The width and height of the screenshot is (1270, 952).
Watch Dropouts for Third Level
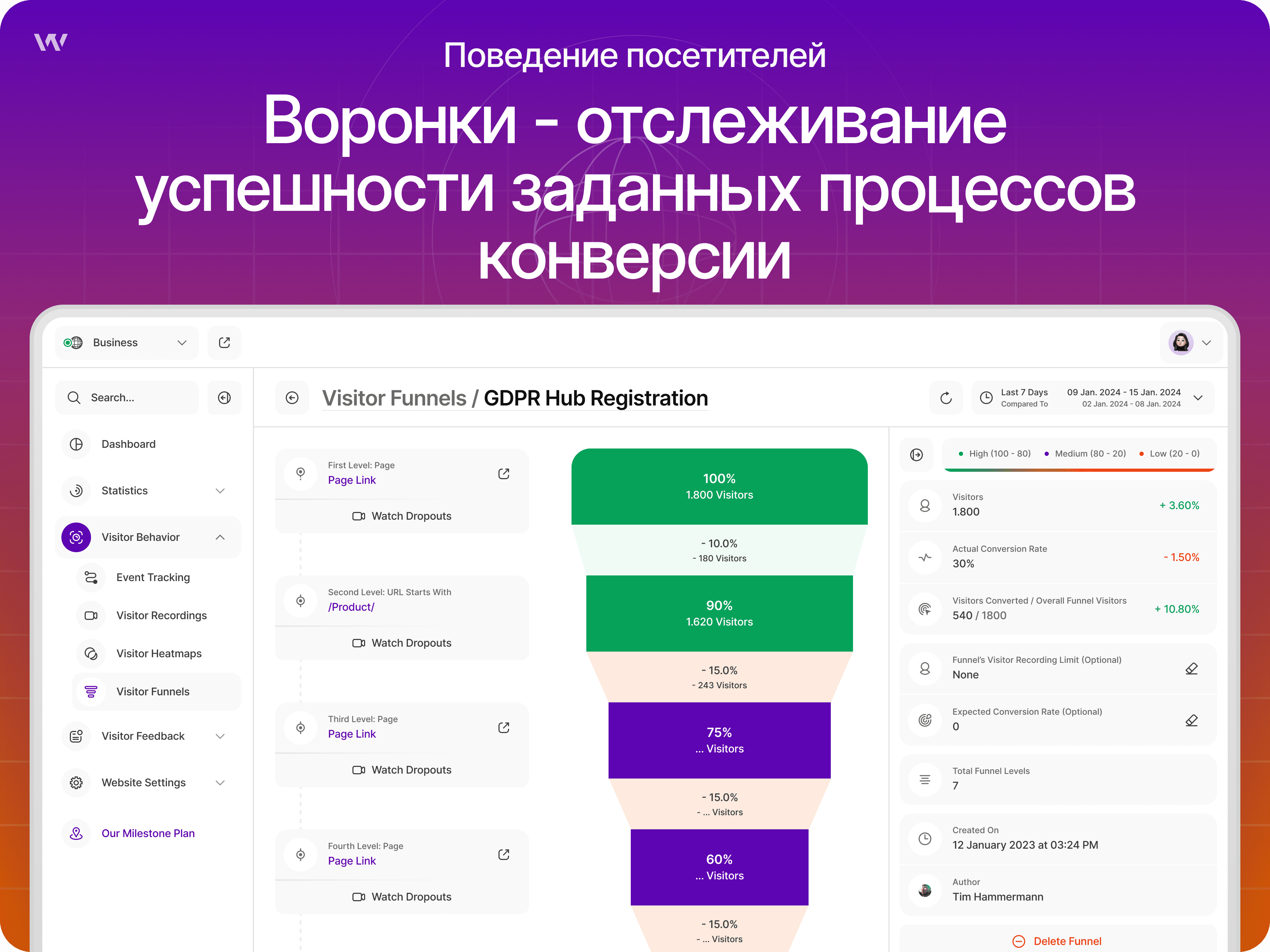(x=402, y=769)
